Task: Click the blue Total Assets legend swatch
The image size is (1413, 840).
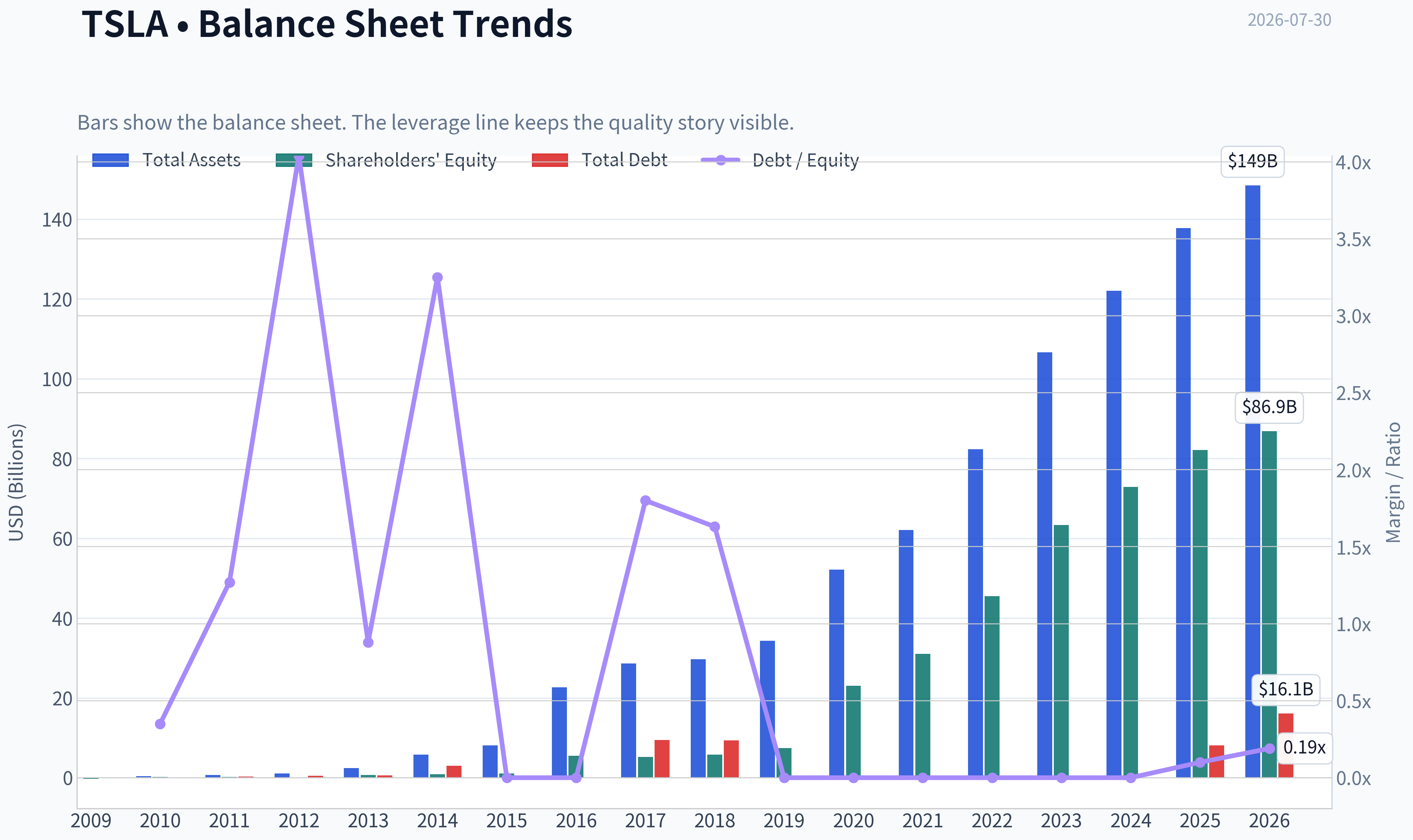Action: 110,160
